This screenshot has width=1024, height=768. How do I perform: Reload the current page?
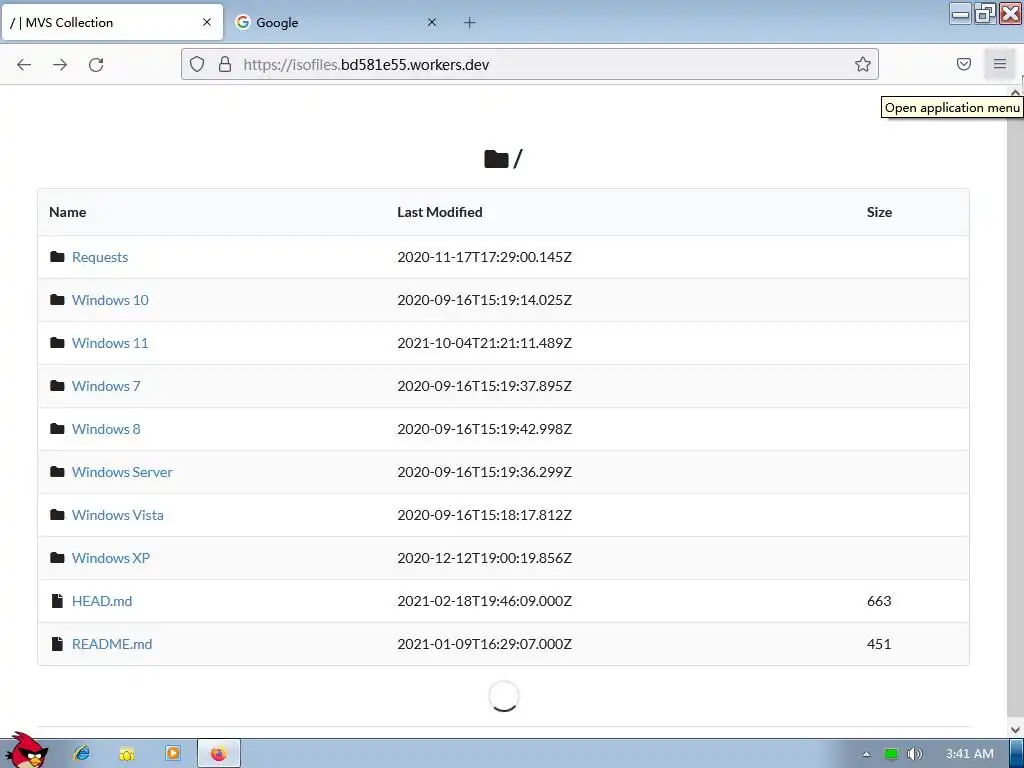[96, 65]
